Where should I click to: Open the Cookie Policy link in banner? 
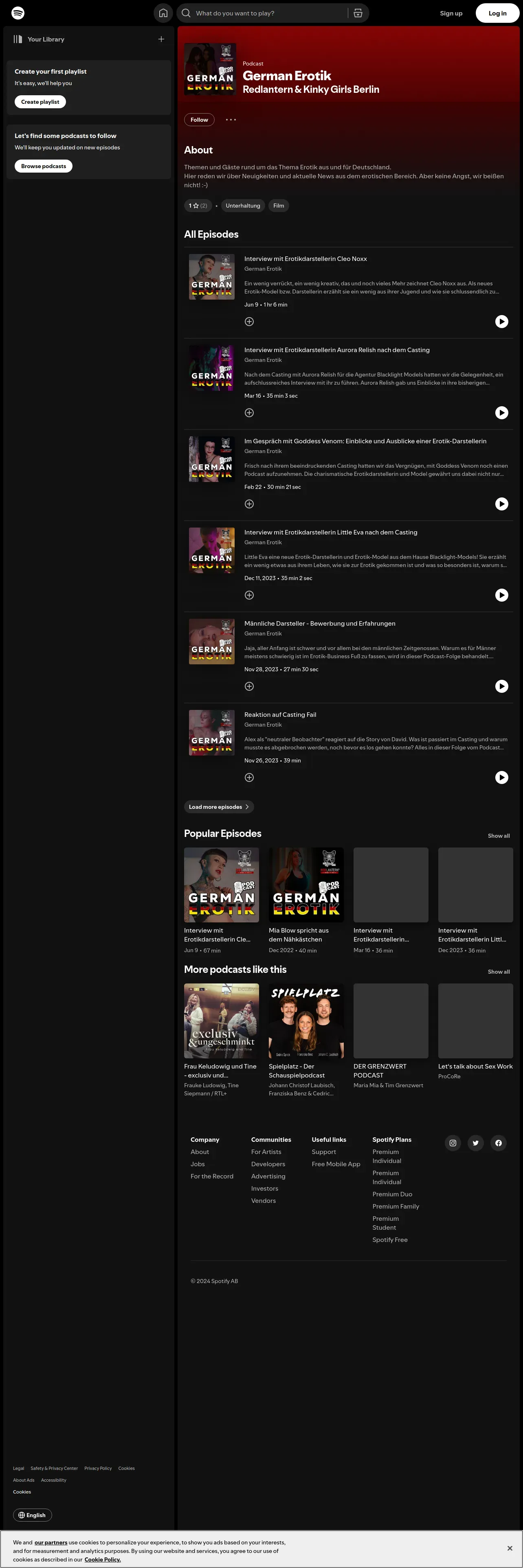coord(102,1559)
